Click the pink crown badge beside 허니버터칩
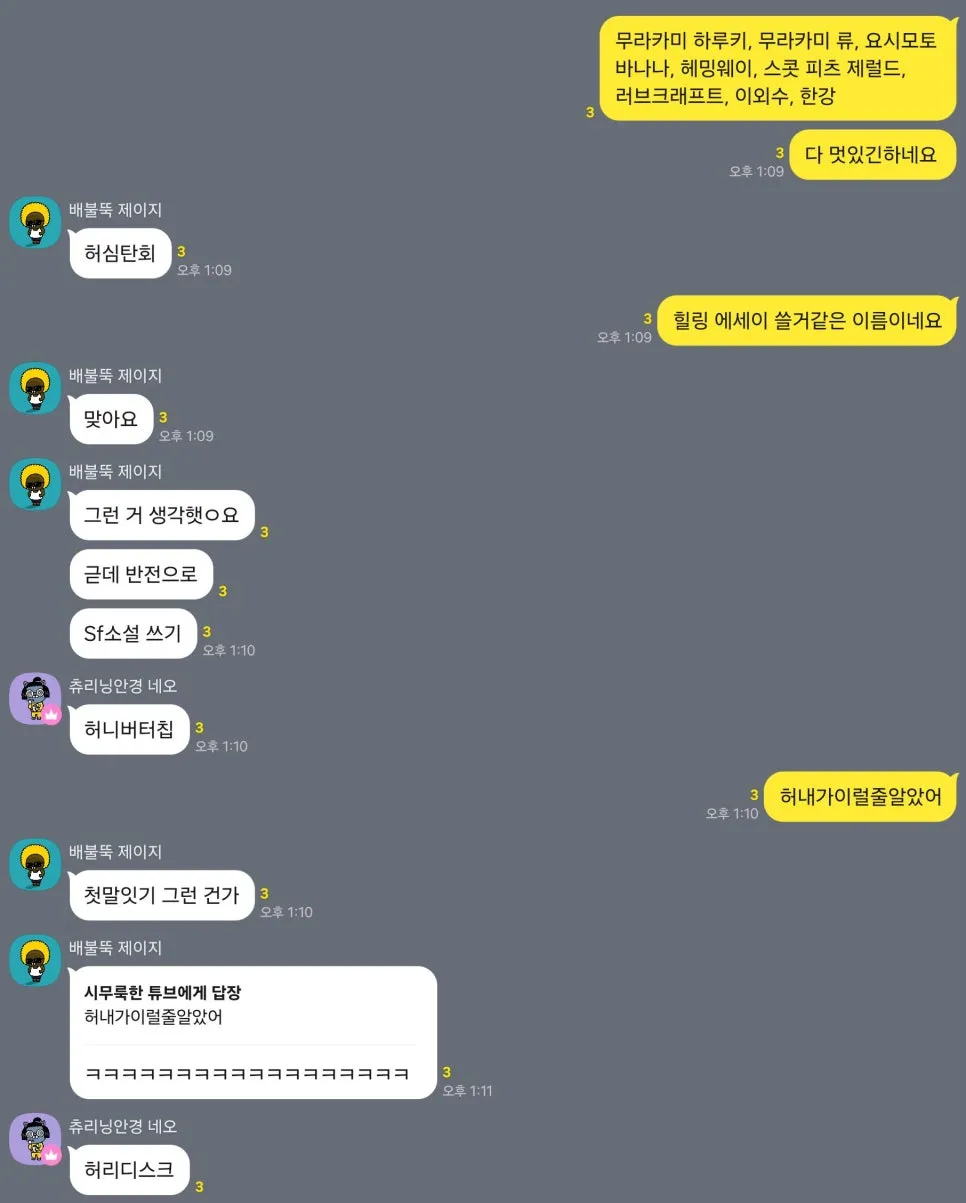The width and height of the screenshot is (966, 1203). tap(51, 714)
